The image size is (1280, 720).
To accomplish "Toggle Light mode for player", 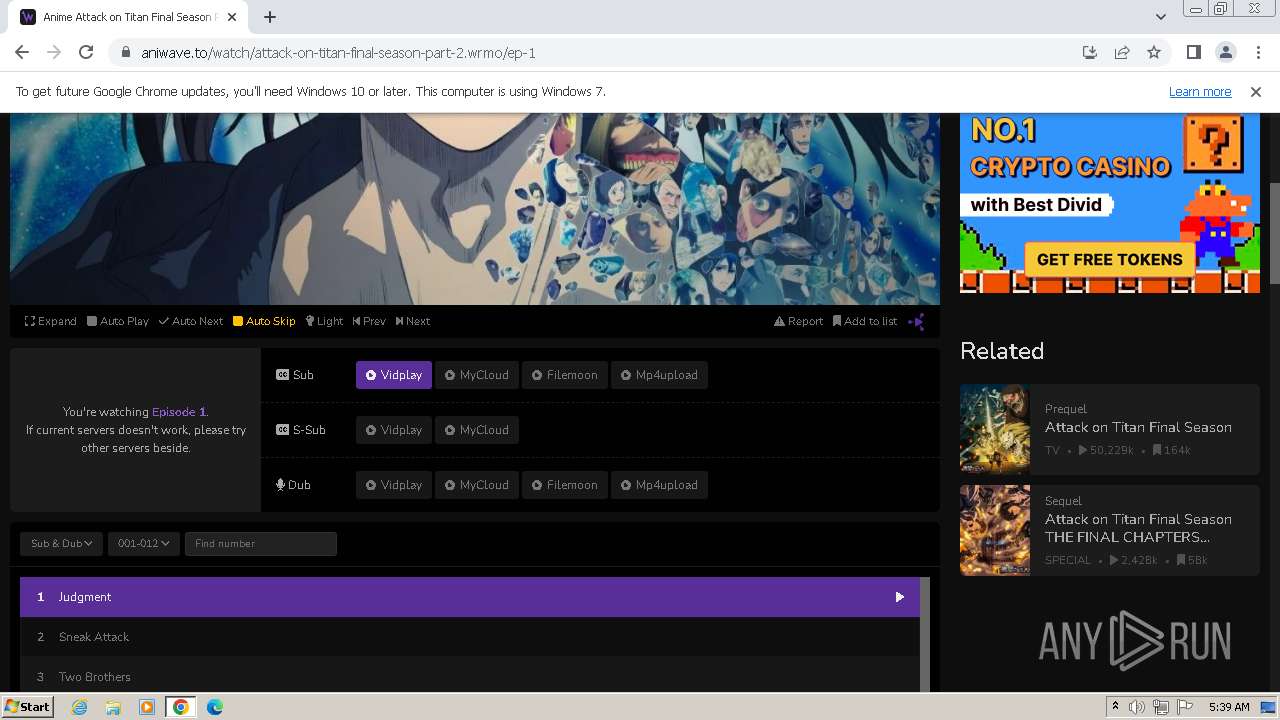I will (x=324, y=321).
